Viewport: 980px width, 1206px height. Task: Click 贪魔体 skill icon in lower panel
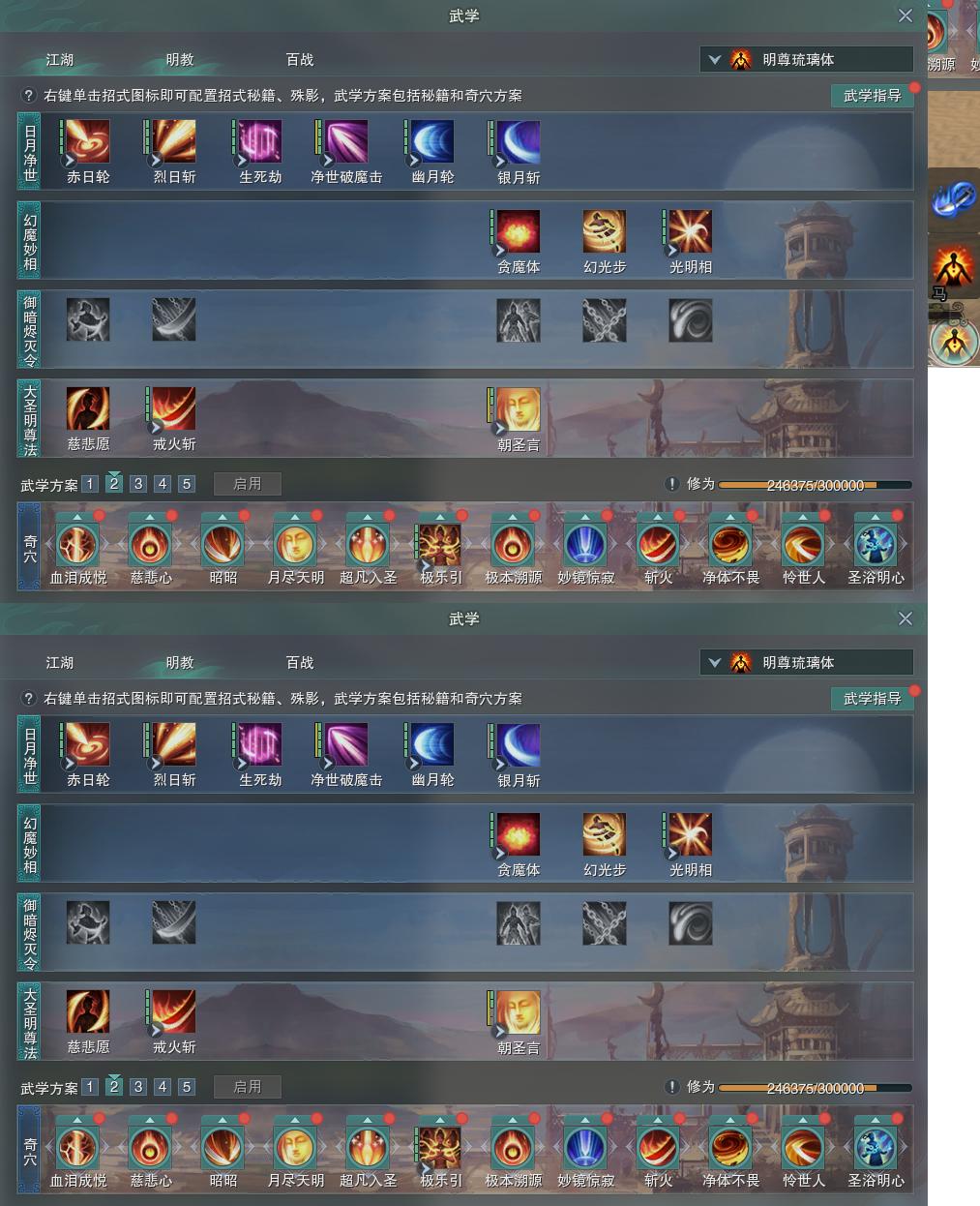519,834
